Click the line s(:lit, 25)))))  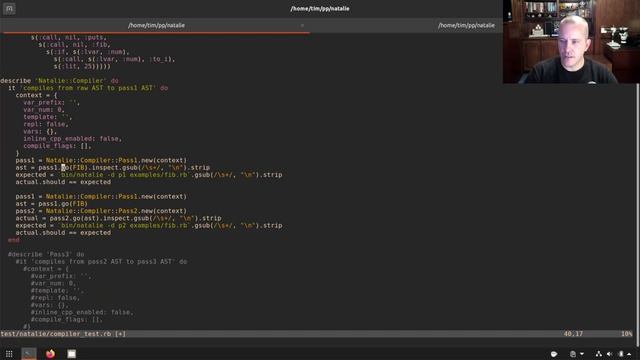tap(82, 67)
